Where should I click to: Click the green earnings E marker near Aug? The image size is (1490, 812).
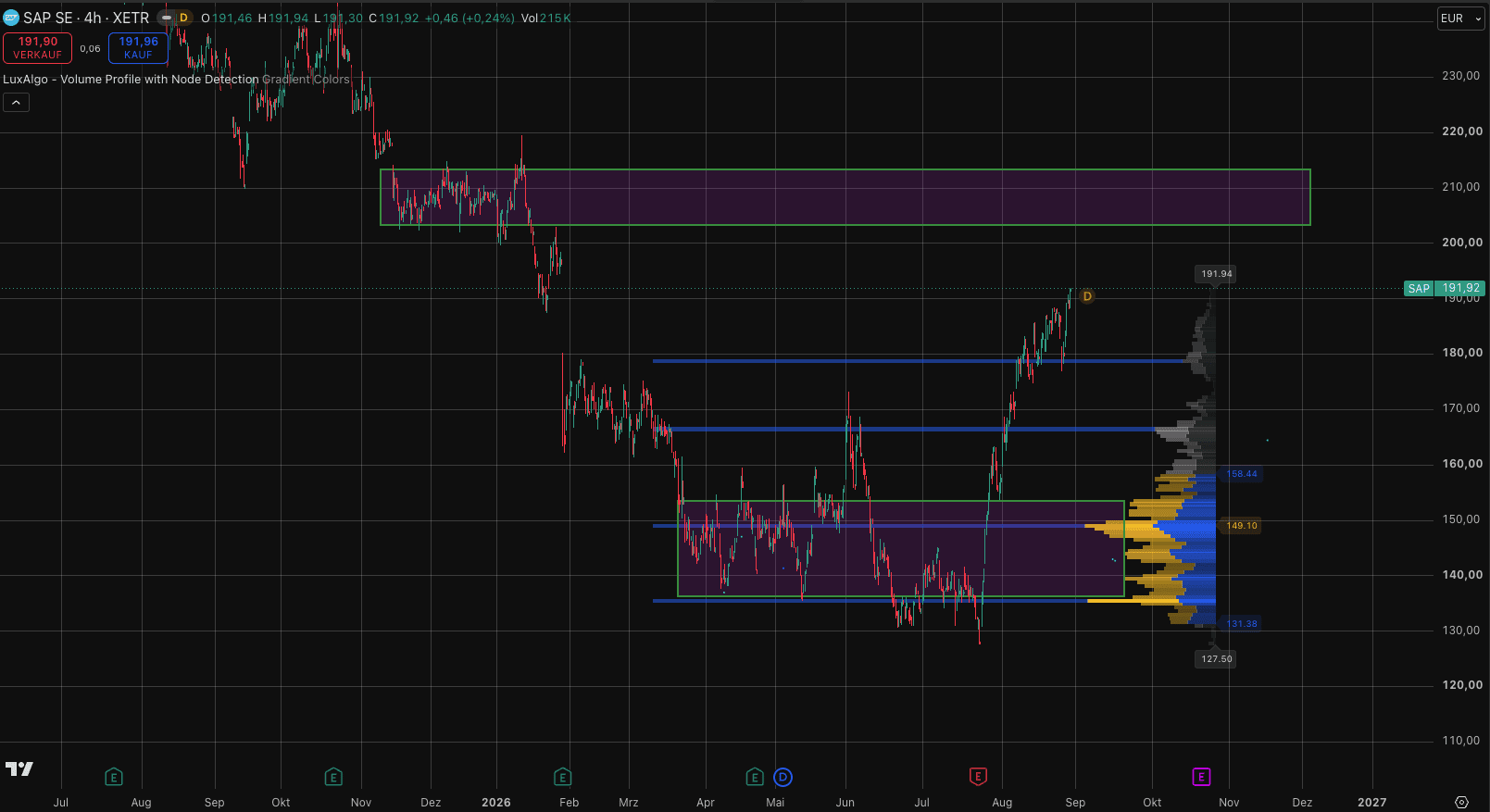pyautogui.click(x=114, y=777)
